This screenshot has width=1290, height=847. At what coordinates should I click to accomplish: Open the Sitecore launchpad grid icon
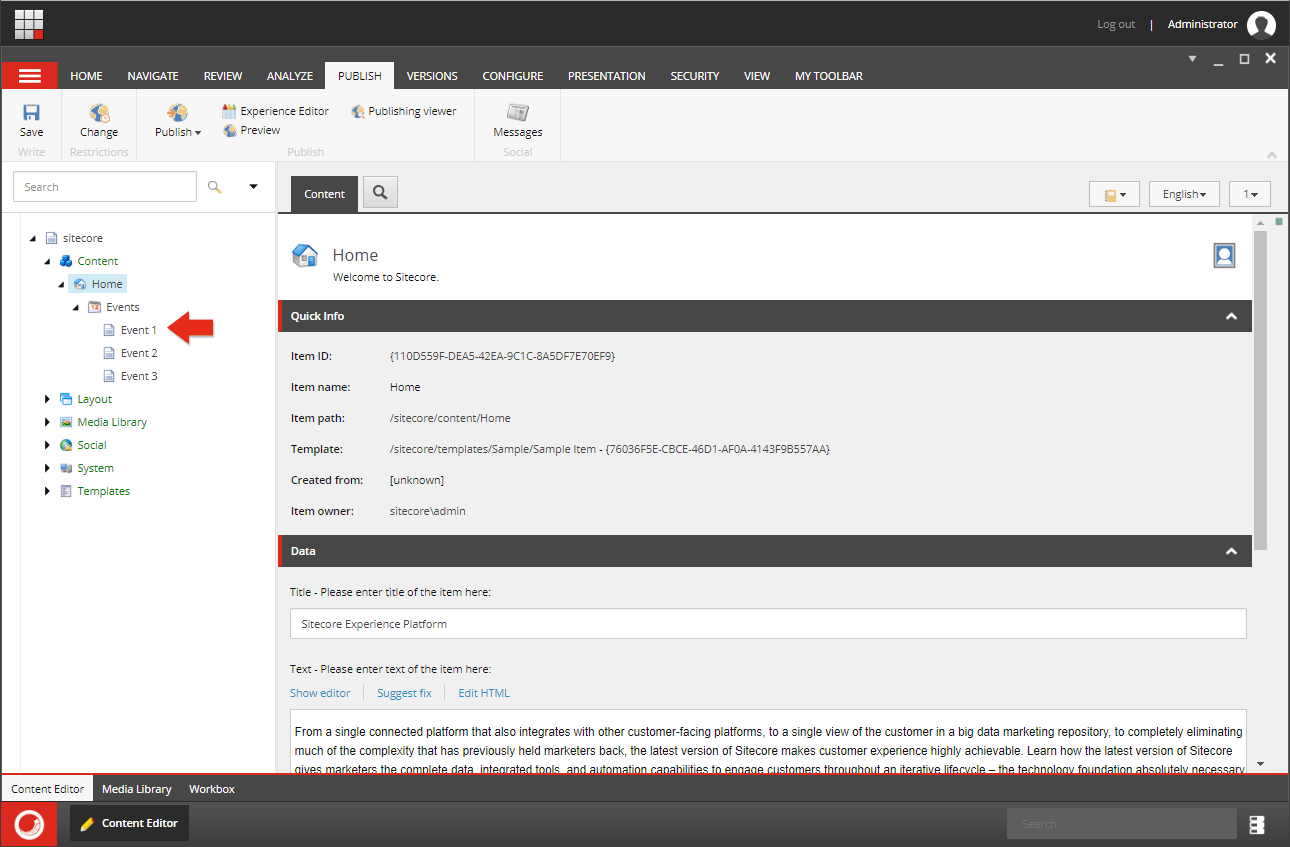point(29,24)
